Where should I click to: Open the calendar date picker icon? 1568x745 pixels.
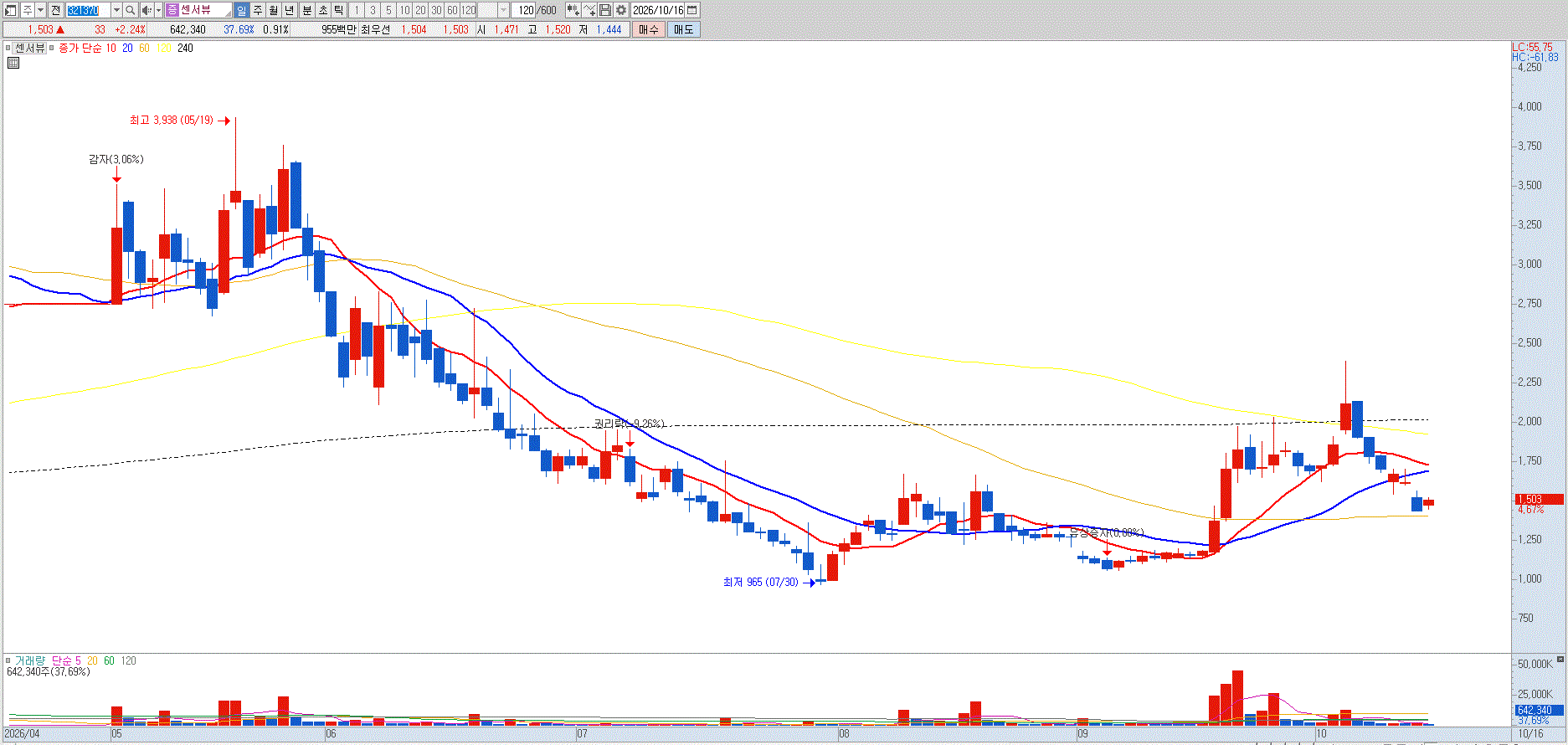(x=692, y=10)
